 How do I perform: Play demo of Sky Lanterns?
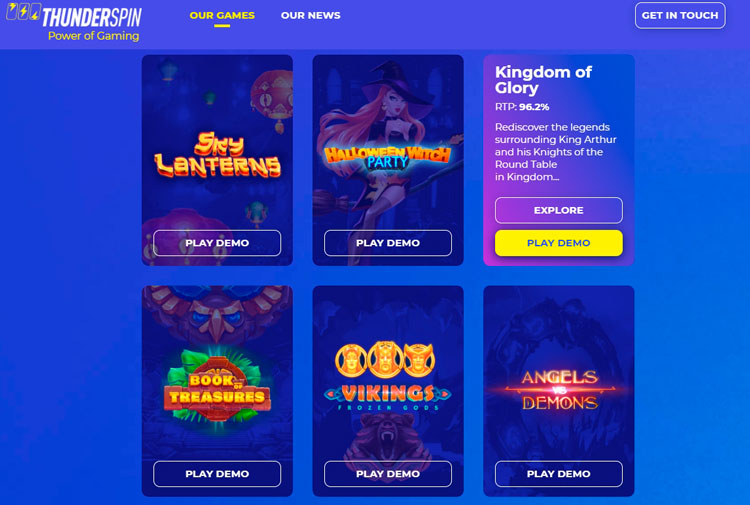click(x=217, y=243)
